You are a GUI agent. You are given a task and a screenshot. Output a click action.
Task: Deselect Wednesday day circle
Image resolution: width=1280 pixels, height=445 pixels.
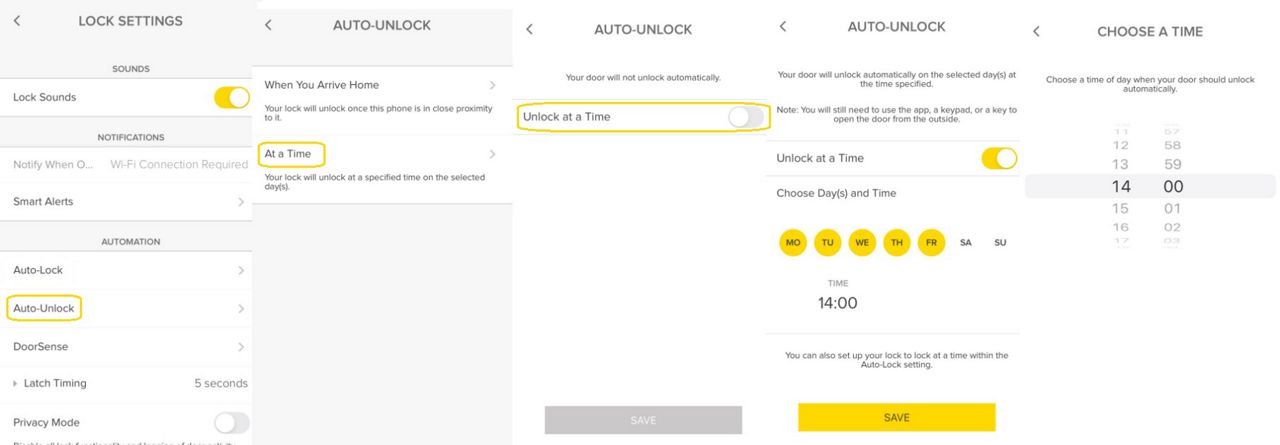click(862, 242)
